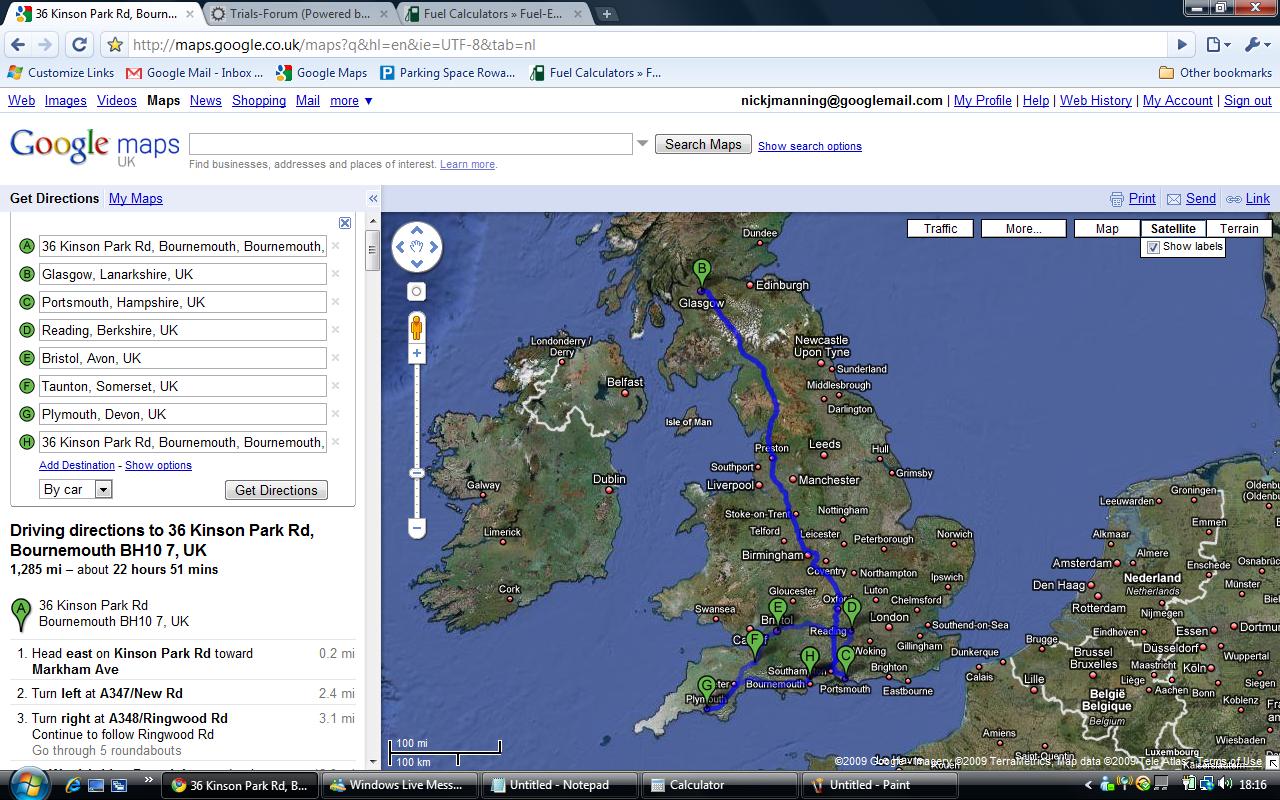This screenshot has width=1280, height=800.
Task: Click the green A marker in directions list
Action: click(x=20, y=614)
